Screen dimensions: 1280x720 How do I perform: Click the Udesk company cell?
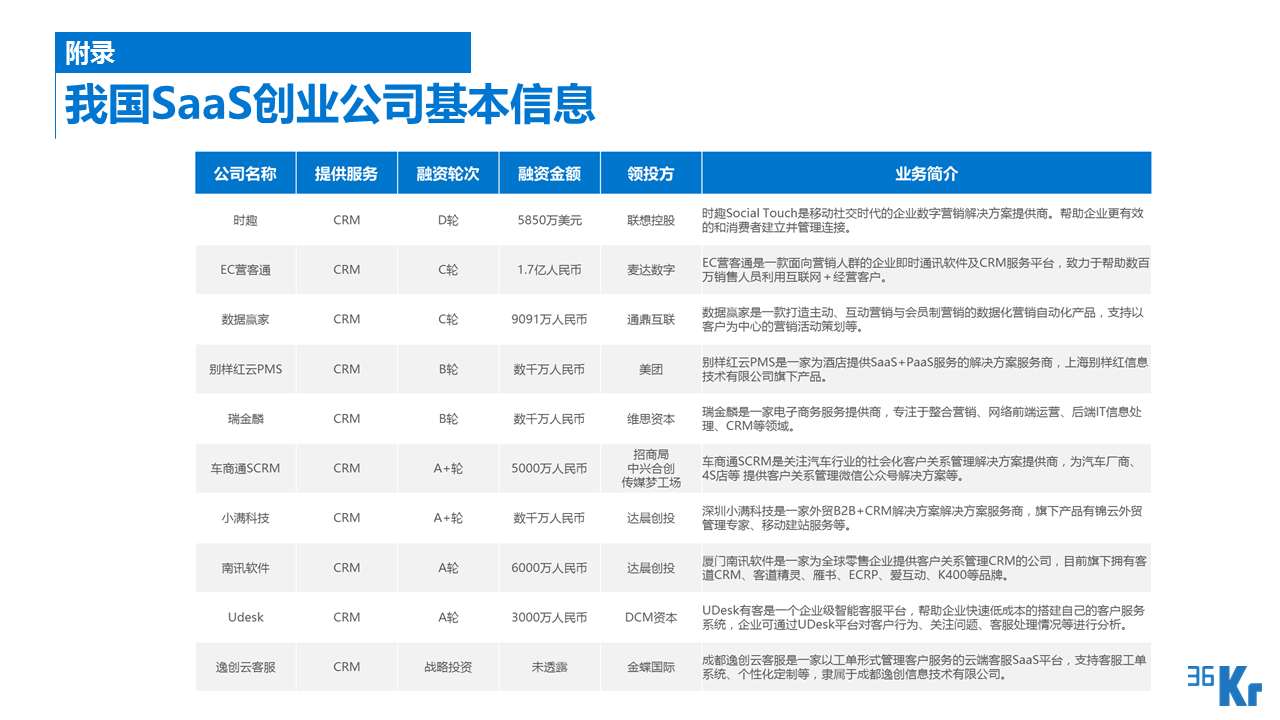[x=245, y=617]
